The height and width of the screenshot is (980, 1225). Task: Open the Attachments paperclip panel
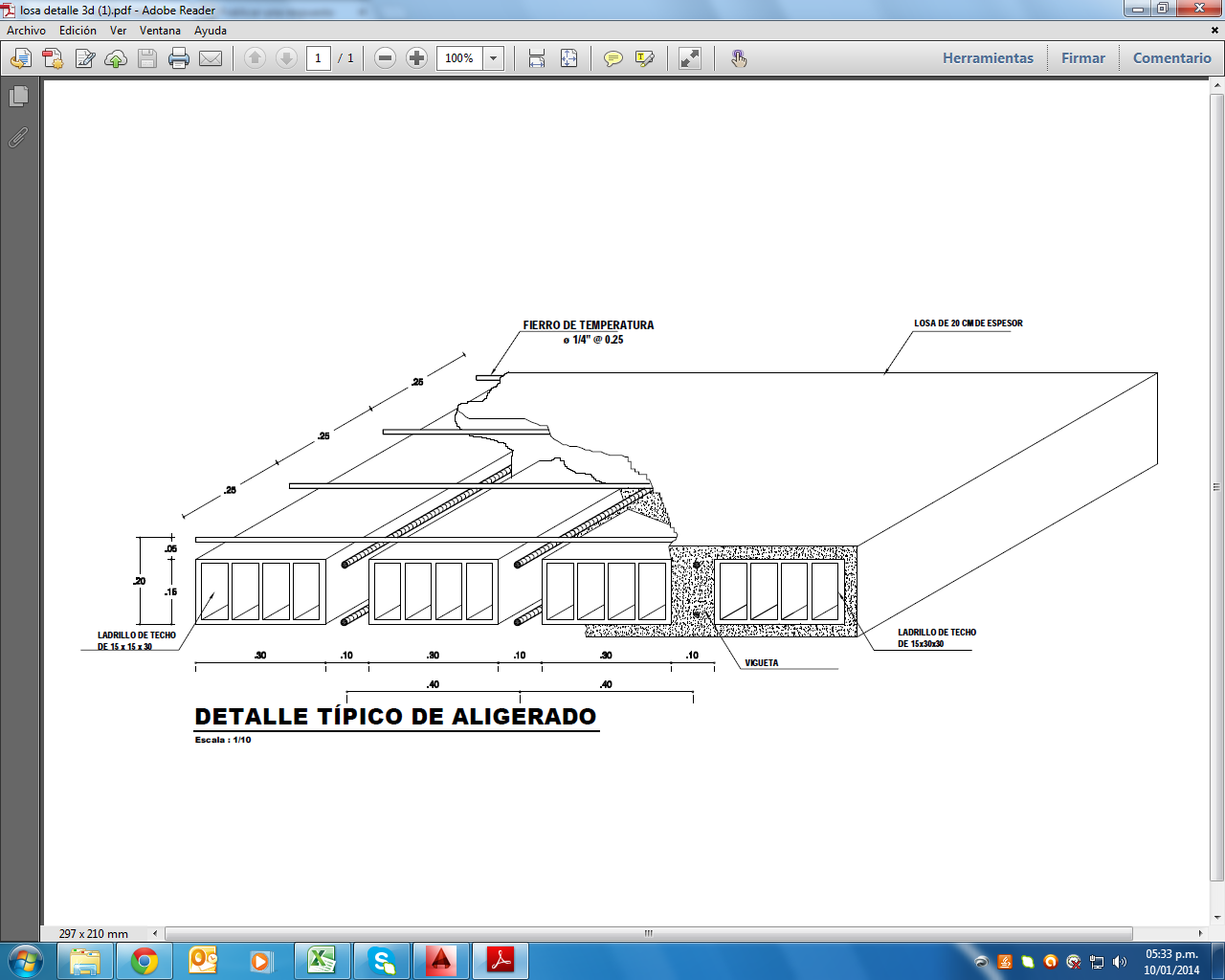18,138
